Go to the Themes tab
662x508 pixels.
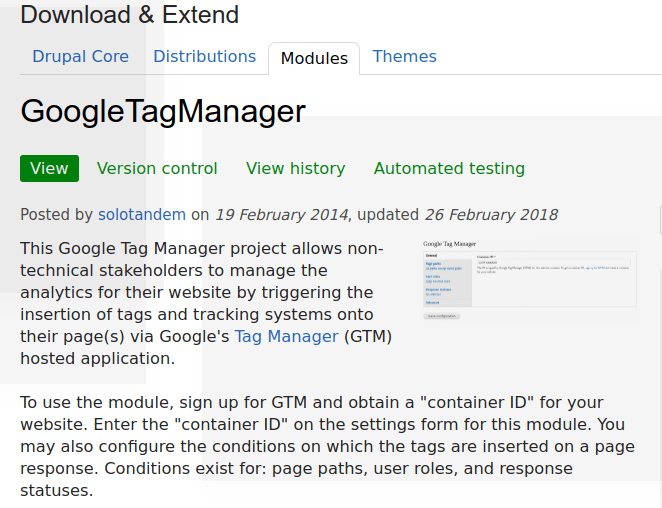404,57
